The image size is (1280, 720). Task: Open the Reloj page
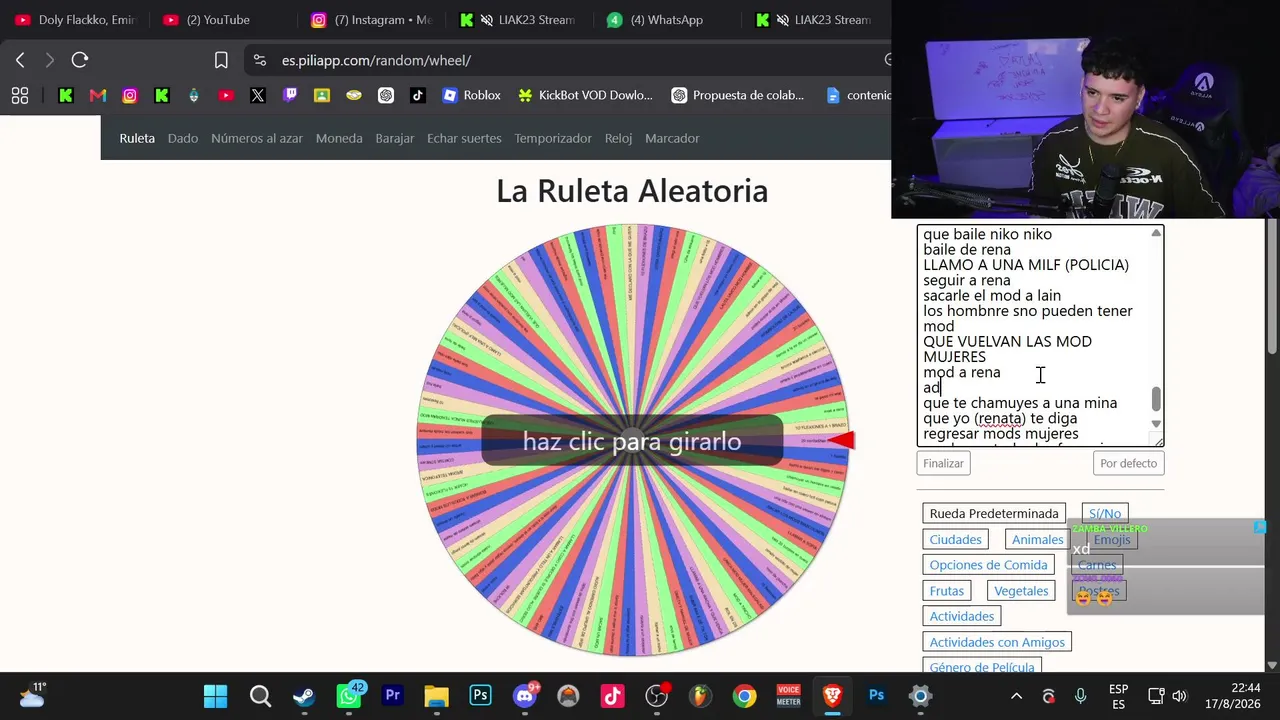coord(619,138)
